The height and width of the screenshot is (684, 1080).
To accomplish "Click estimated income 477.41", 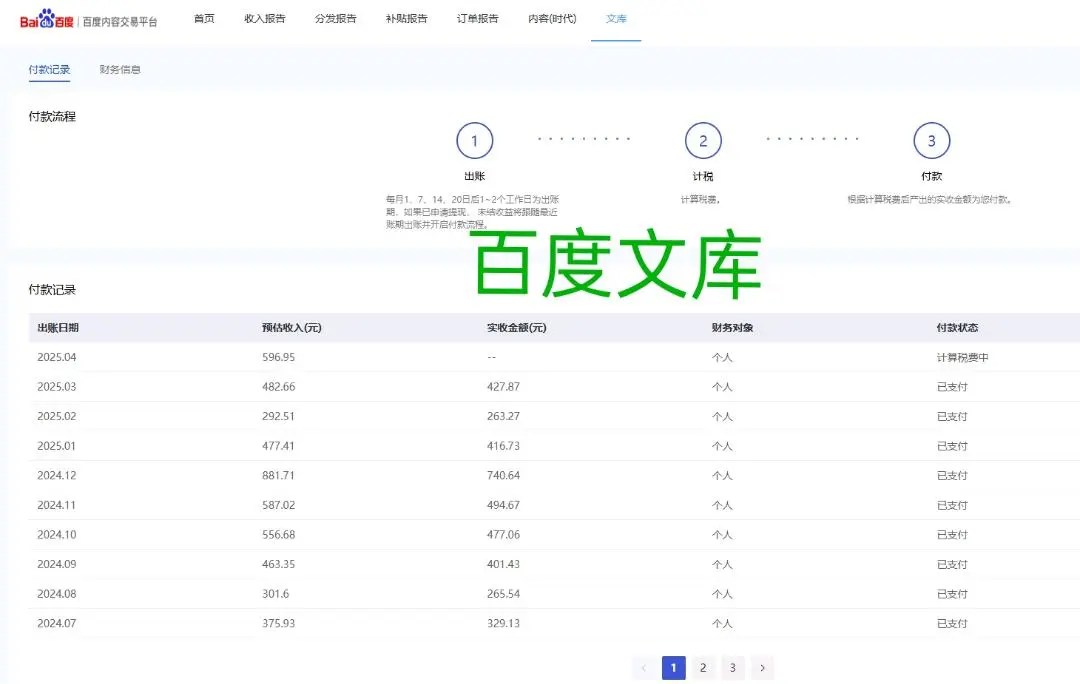I will pyautogui.click(x=278, y=446).
